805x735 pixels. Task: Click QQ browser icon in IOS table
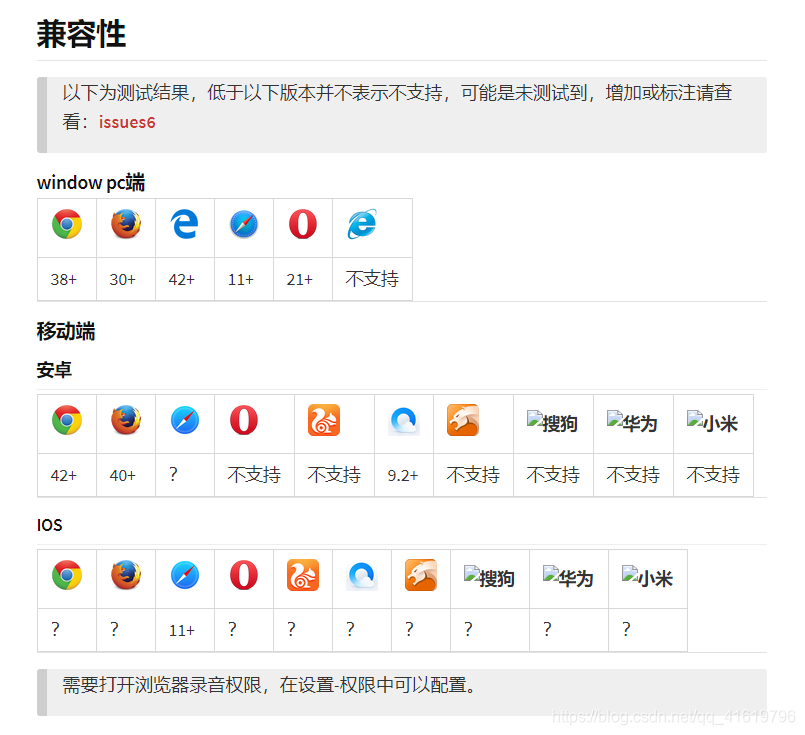pyautogui.click(x=362, y=576)
